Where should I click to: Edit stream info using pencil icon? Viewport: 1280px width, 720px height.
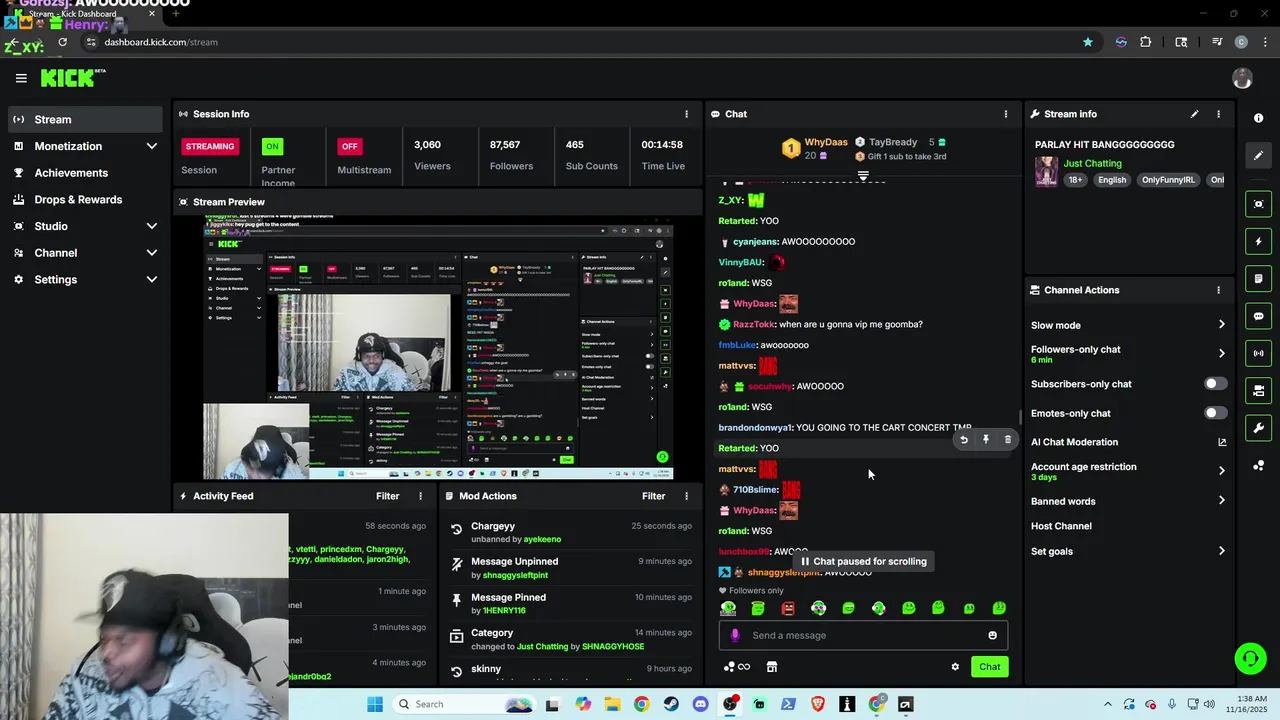1194,114
